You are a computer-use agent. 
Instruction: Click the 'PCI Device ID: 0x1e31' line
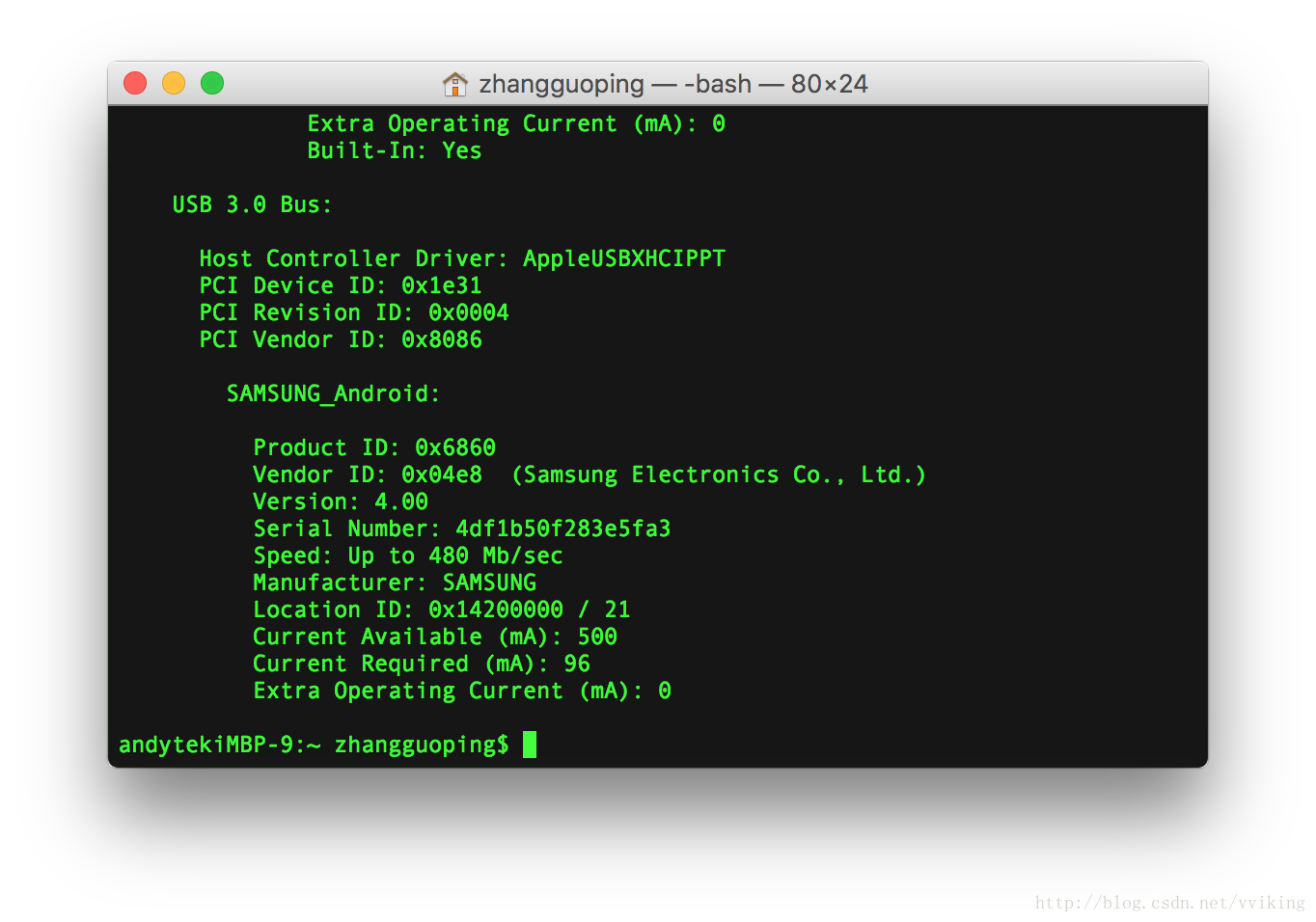(341, 285)
